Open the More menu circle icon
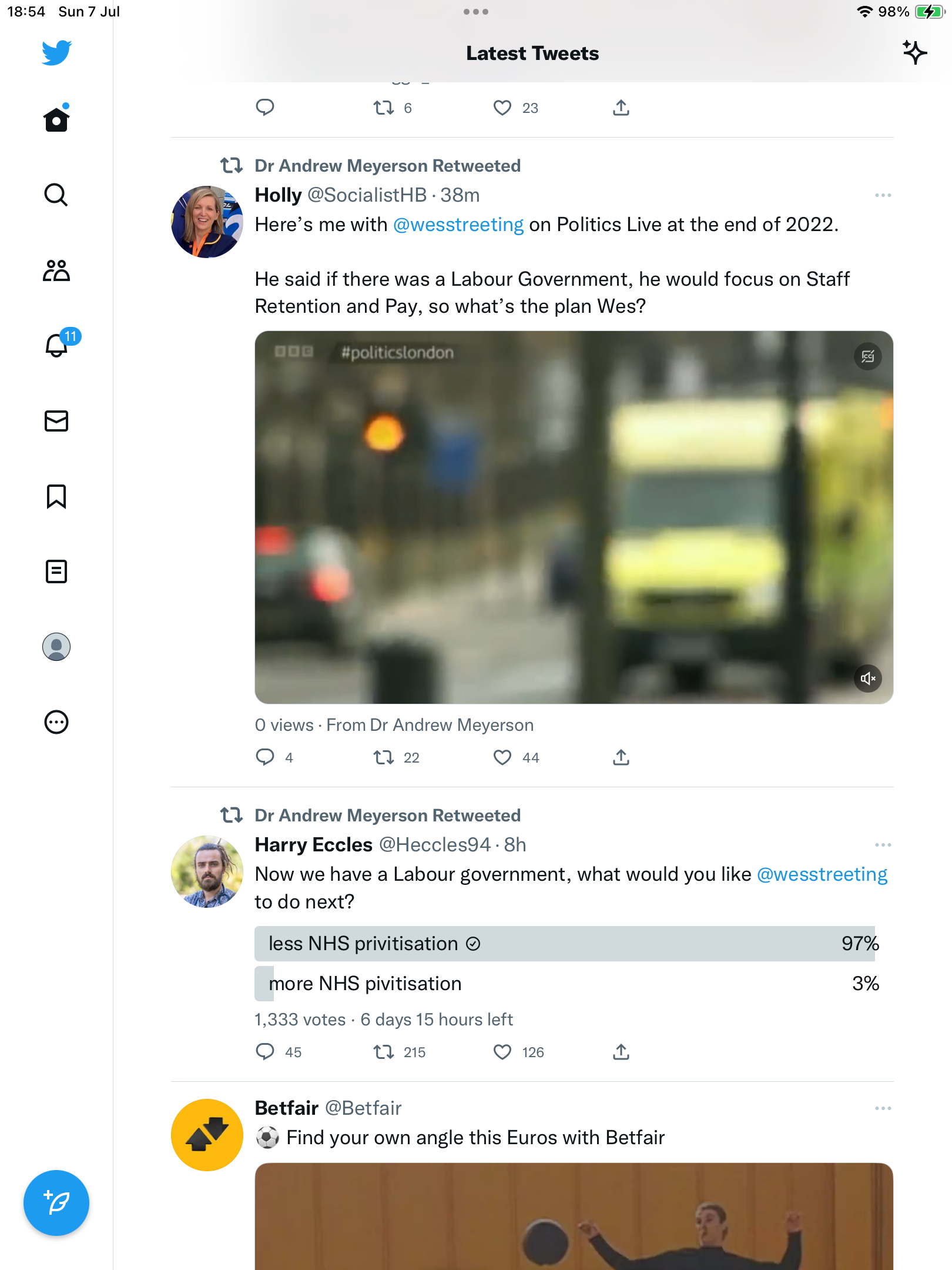952x1270 pixels. point(56,722)
